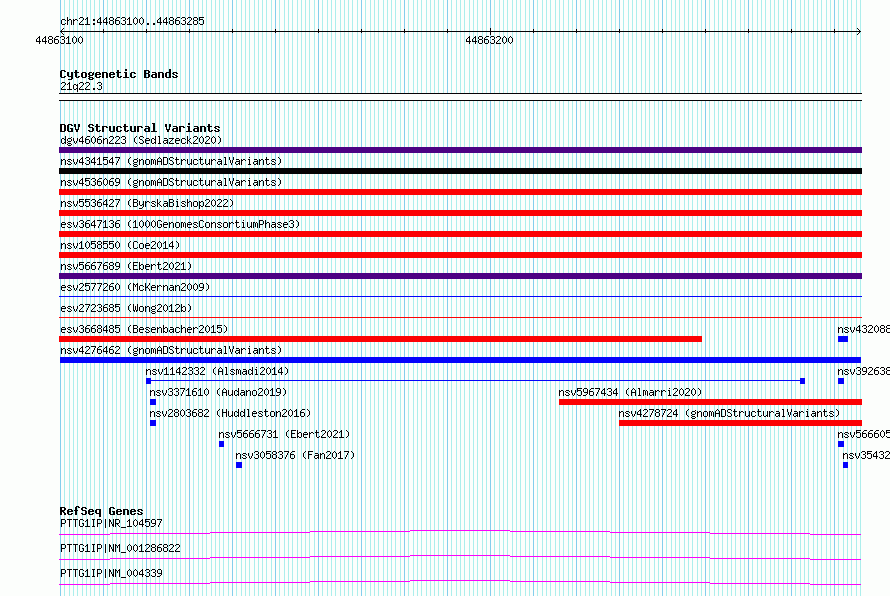Select variant nsv4278724 (gnomADStructuralVariants) label
The image size is (890, 596).
click(x=729, y=413)
